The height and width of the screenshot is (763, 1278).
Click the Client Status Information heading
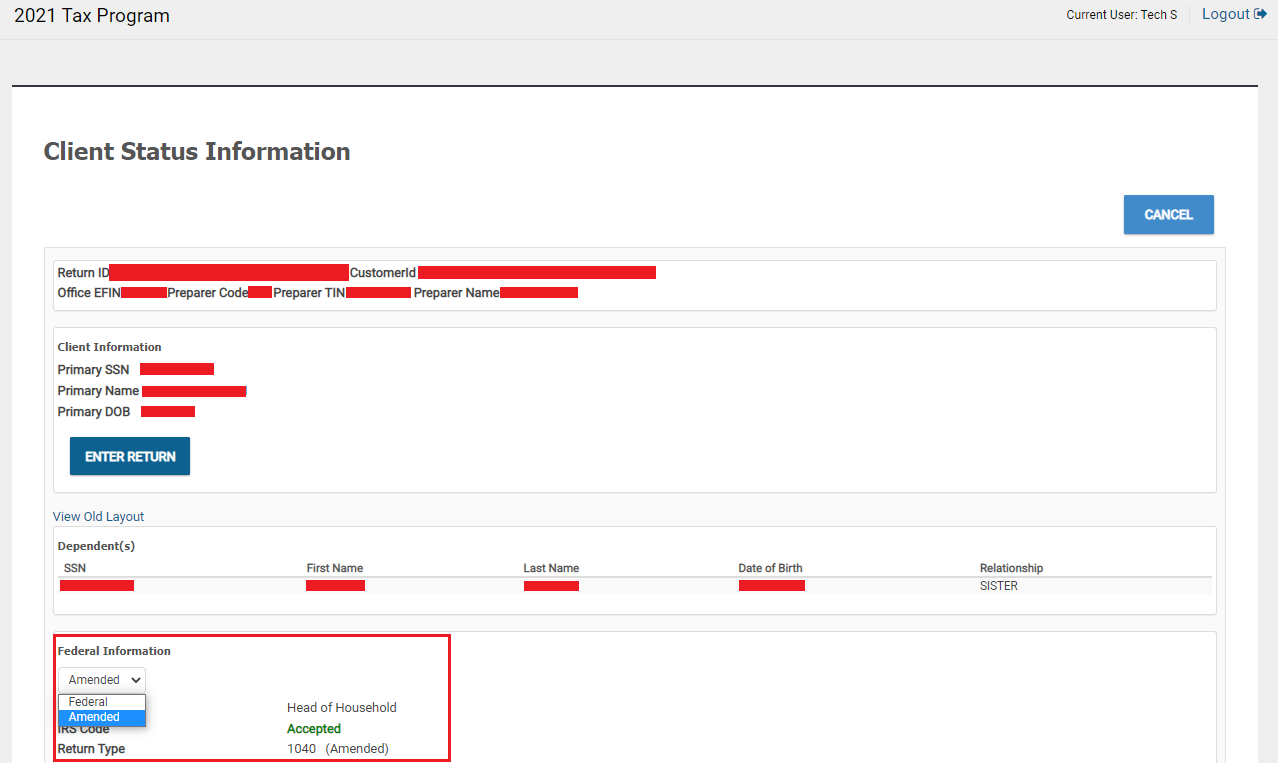pyautogui.click(x=197, y=151)
